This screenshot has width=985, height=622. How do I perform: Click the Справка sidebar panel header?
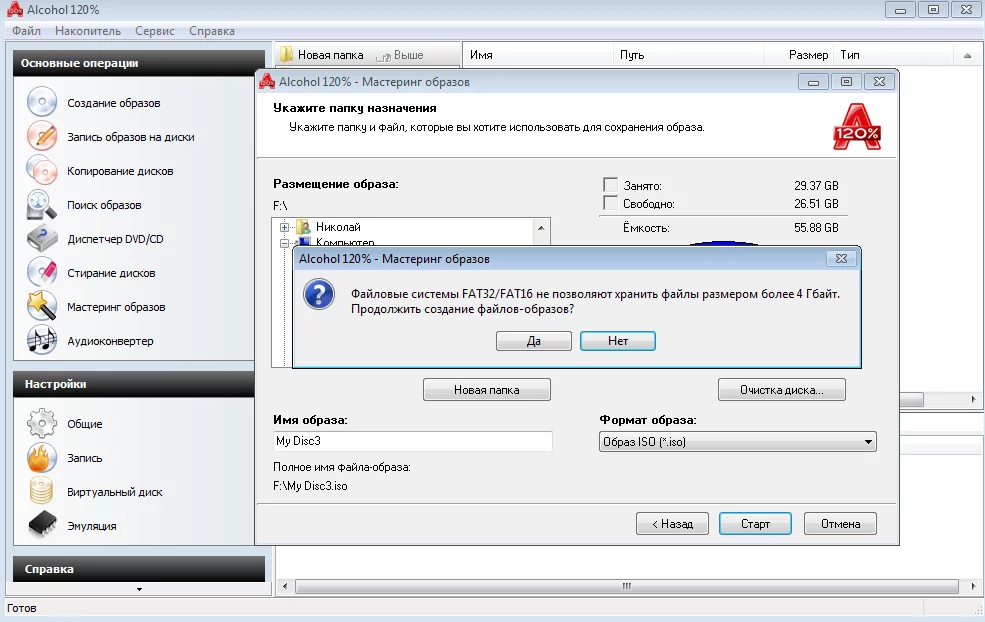coord(139,569)
